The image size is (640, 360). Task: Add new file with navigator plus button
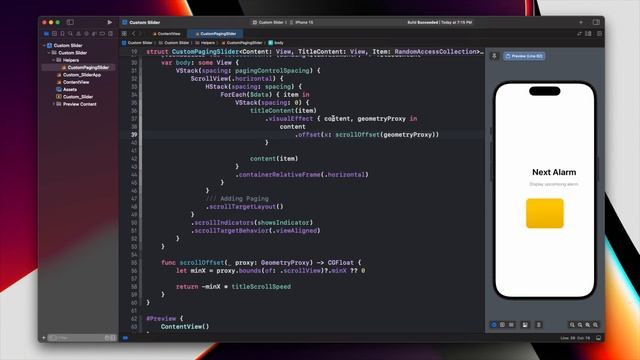click(x=44, y=338)
